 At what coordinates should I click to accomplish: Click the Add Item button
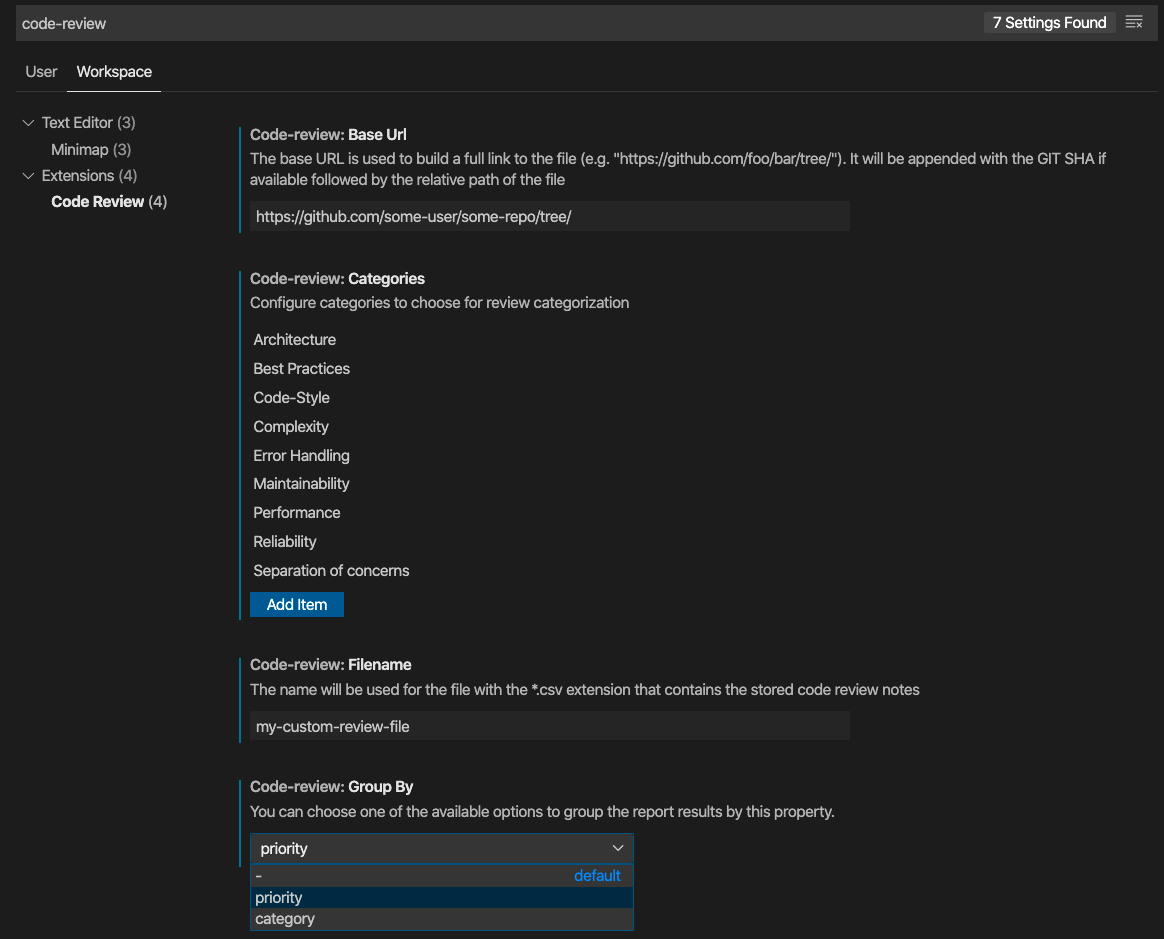tap(296, 604)
